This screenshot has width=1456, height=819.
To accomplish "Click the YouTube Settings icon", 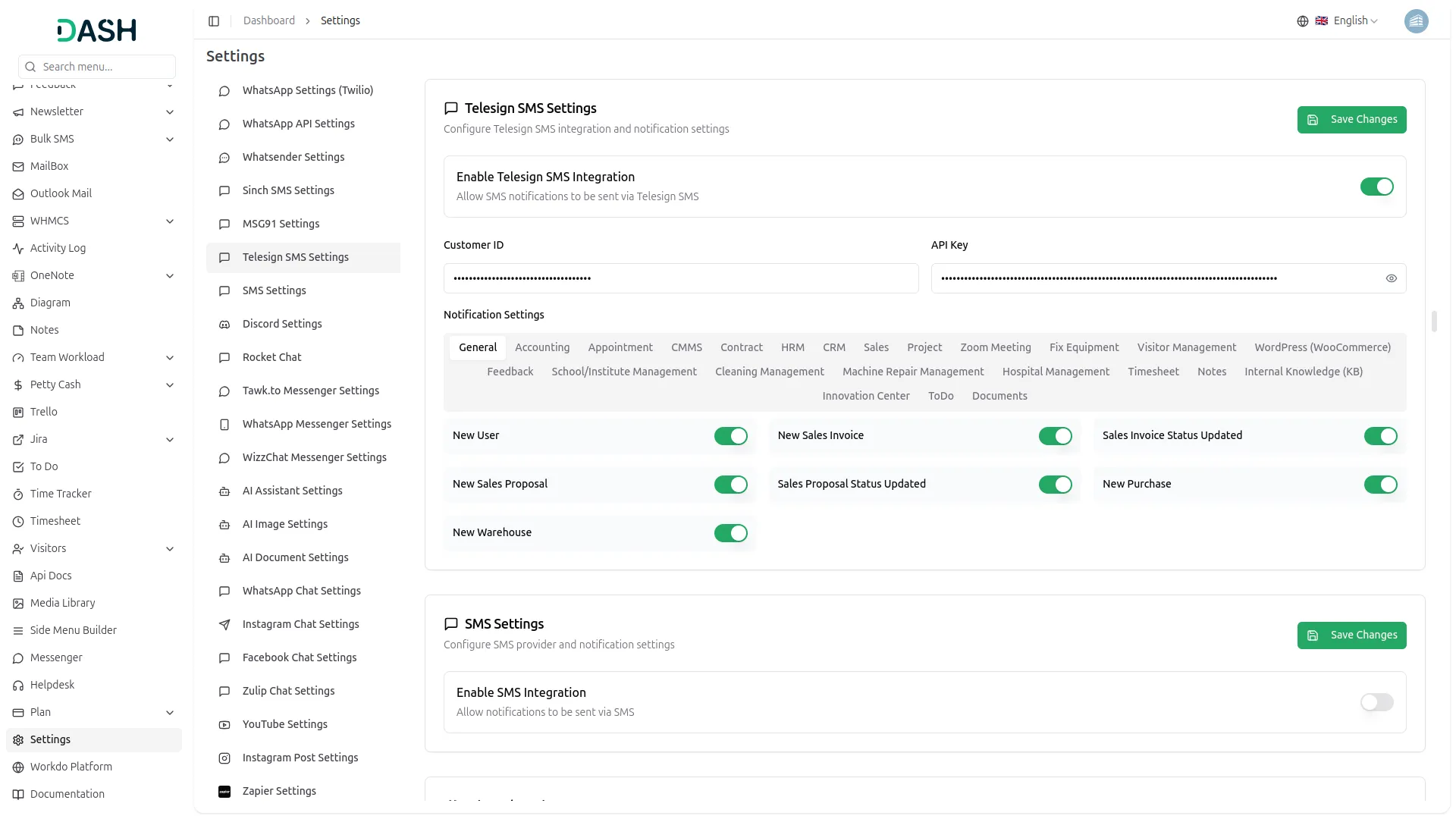I will pos(224,725).
